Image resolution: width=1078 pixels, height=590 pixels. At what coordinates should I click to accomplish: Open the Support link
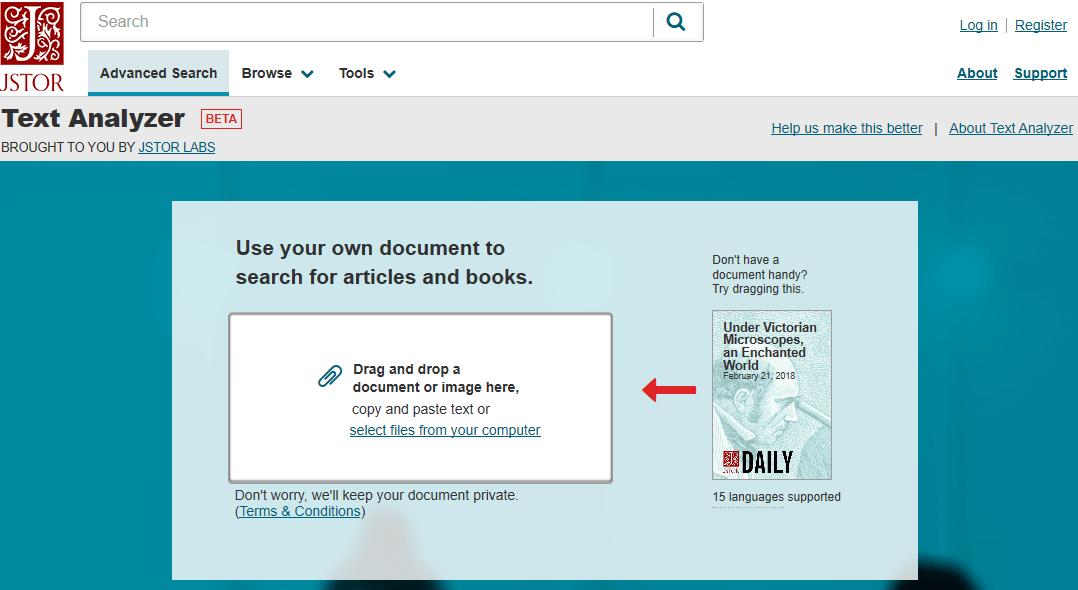(x=1040, y=74)
